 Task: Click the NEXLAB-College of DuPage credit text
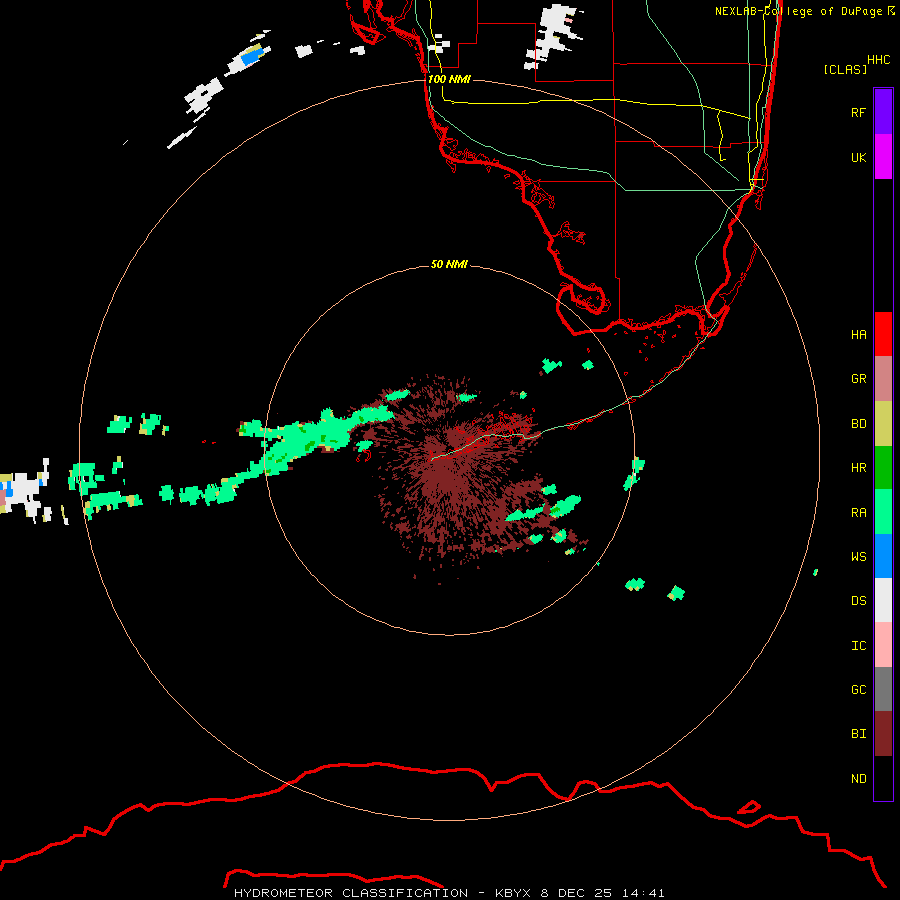[x=798, y=11]
